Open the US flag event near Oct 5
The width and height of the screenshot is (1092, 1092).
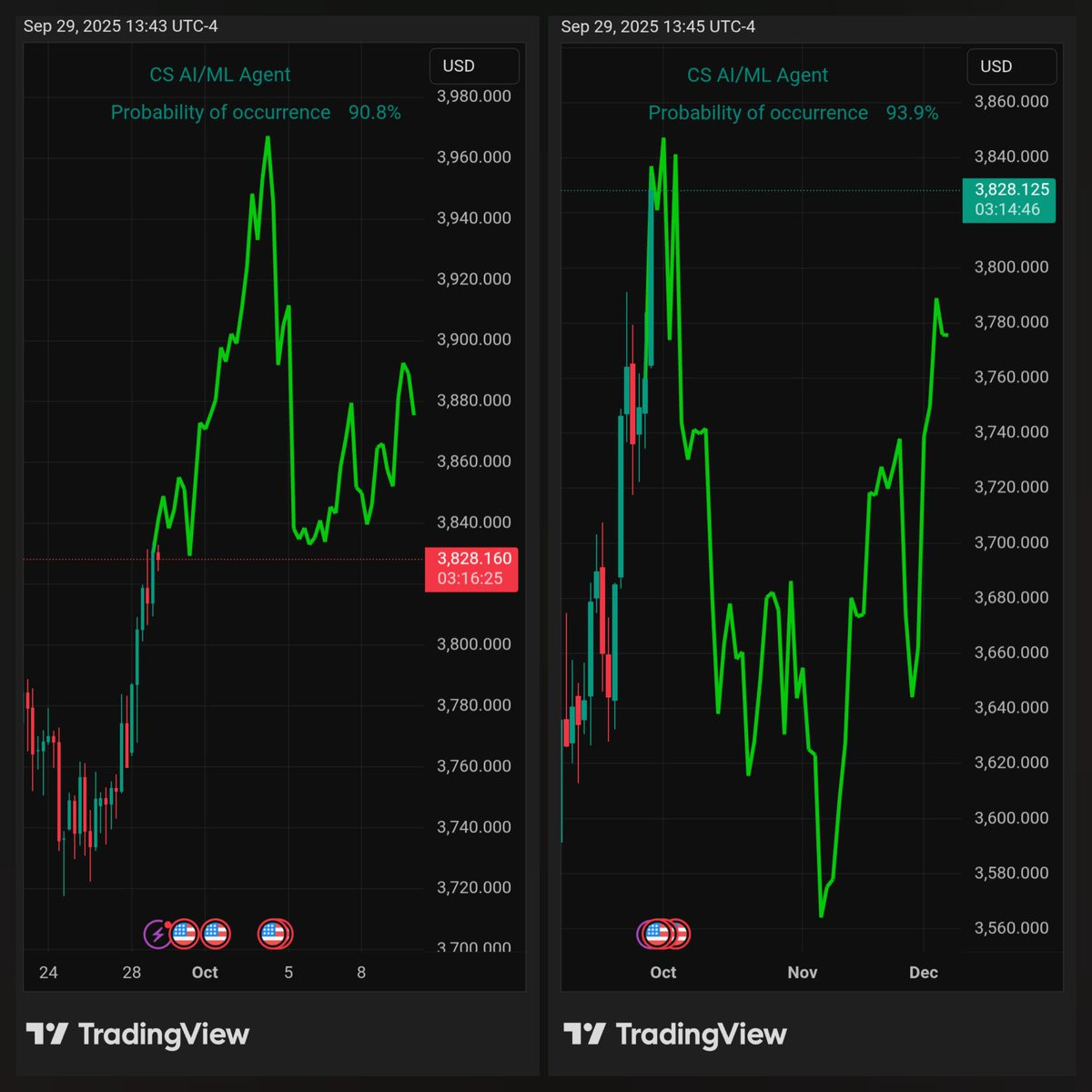click(273, 934)
